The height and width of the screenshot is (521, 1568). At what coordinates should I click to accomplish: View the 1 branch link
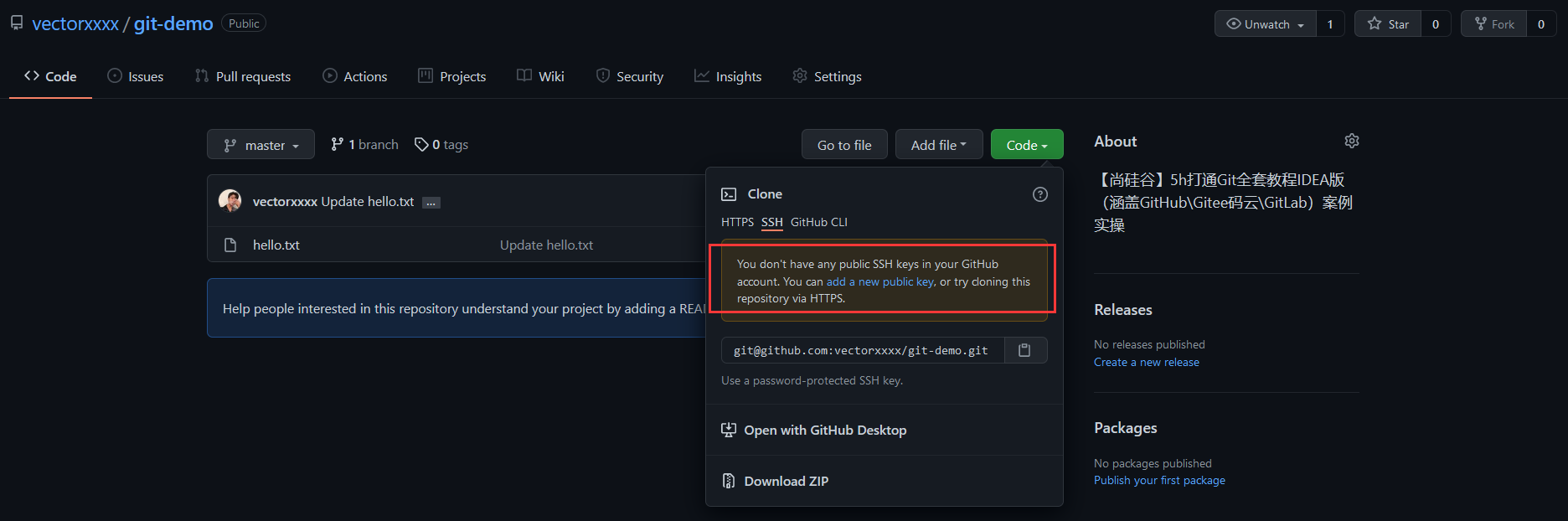[x=364, y=145]
